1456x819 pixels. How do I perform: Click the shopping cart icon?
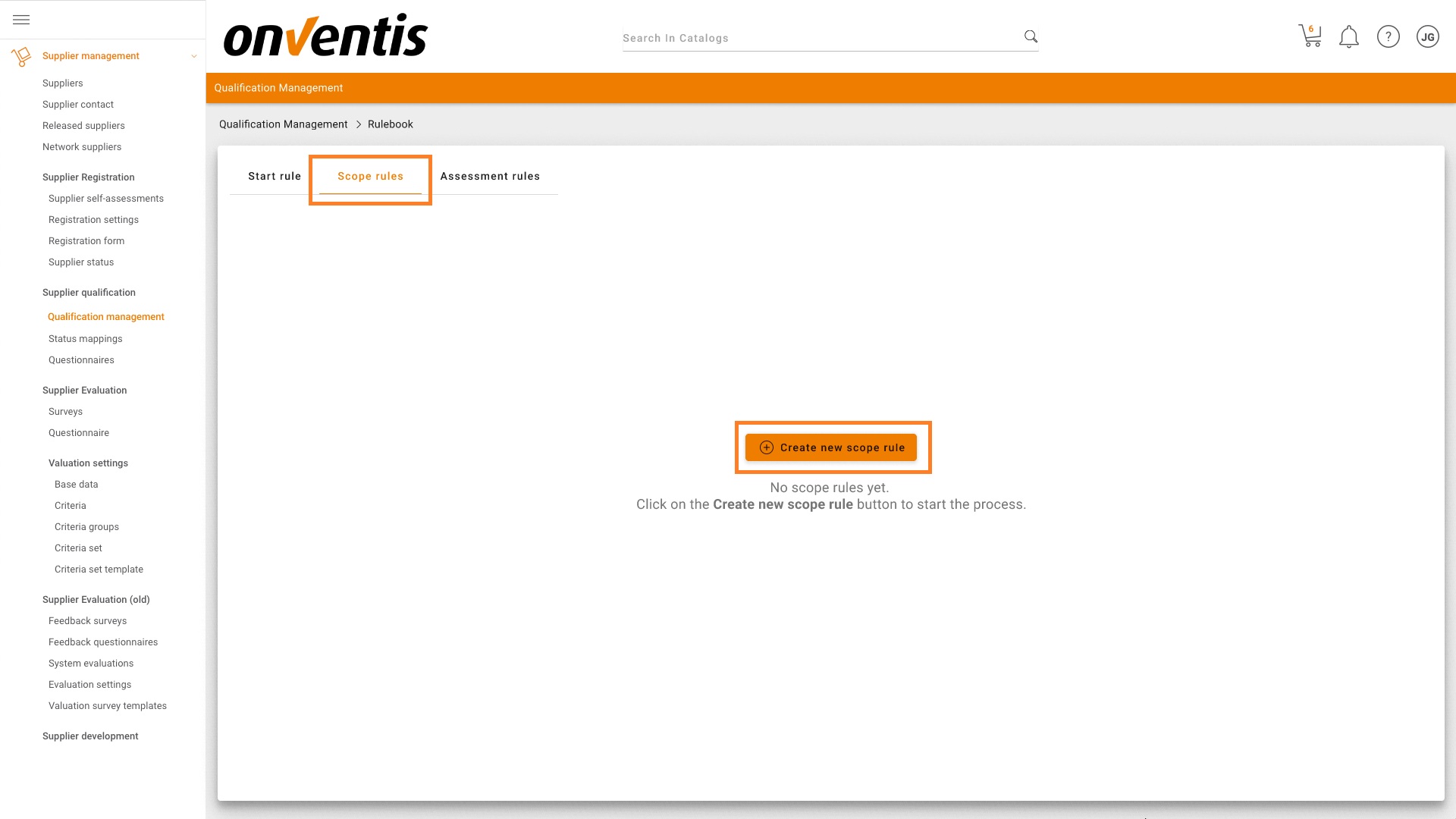[x=1310, y=36]
